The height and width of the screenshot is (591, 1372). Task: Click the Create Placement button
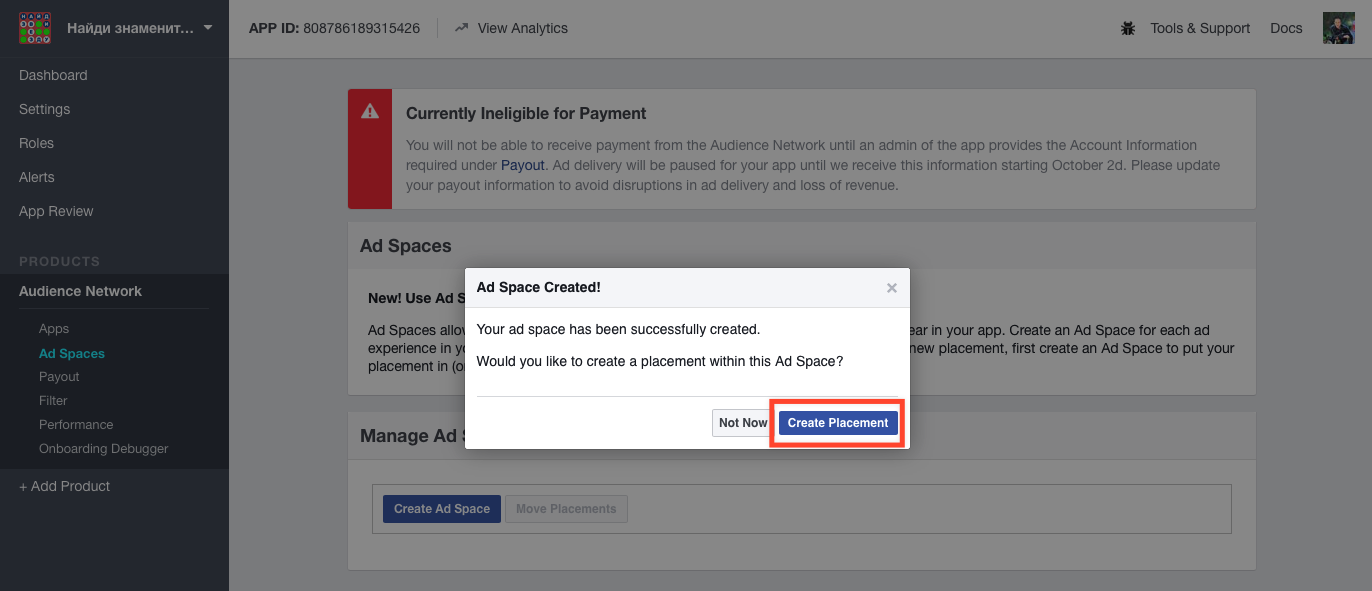pos(838,423)
